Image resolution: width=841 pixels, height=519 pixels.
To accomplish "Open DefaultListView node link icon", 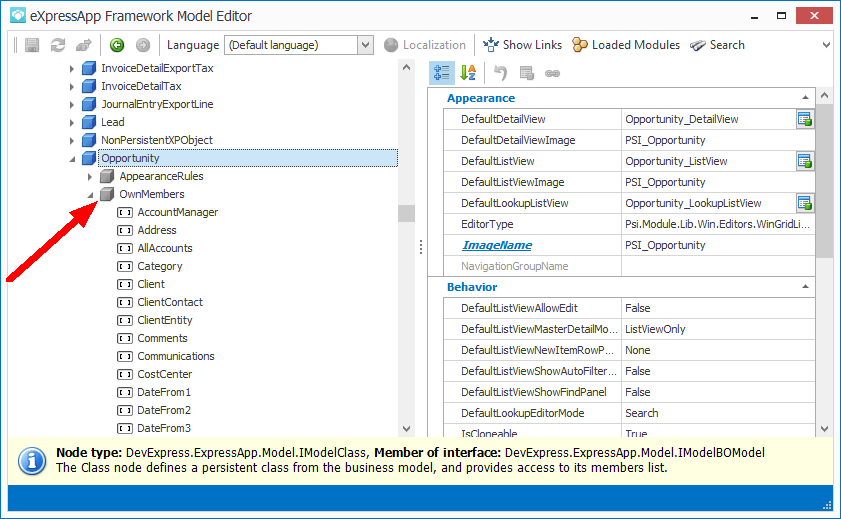I will pos(805,161).
